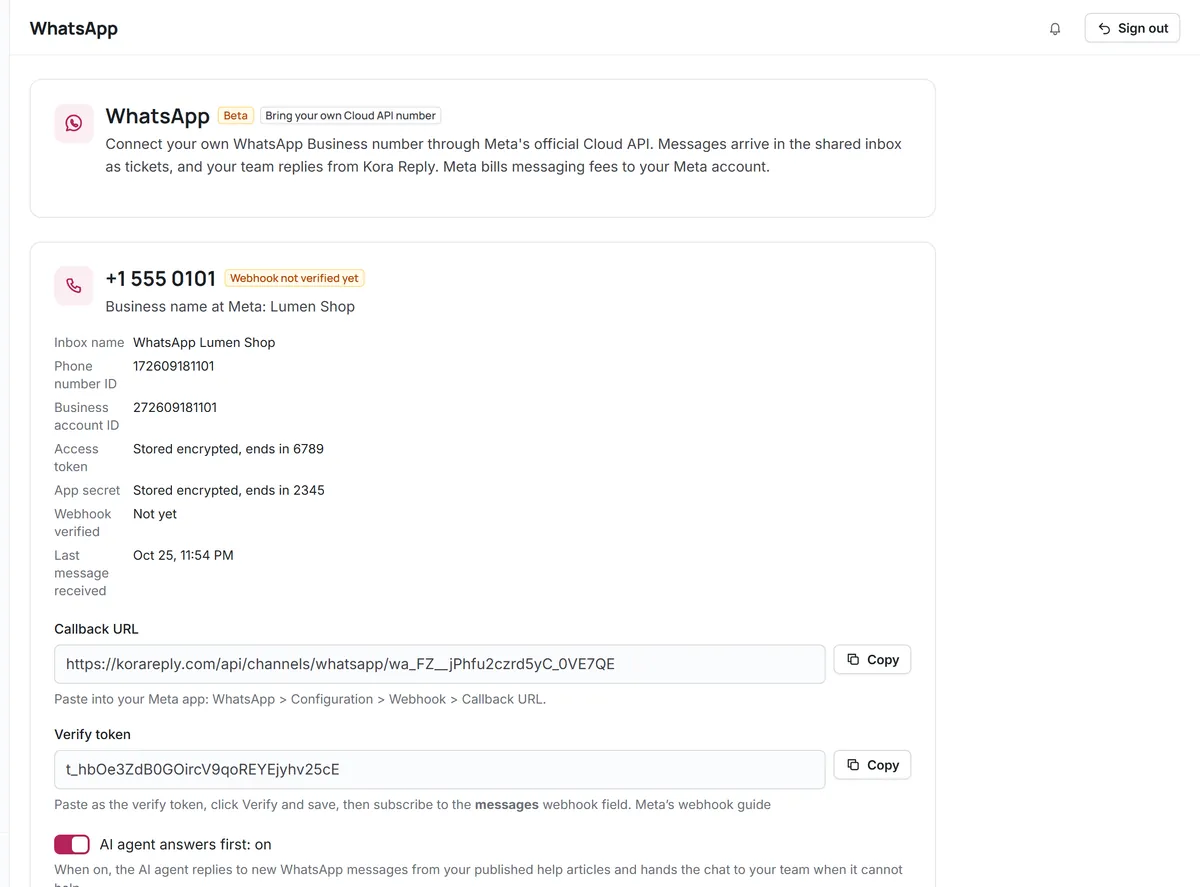Click the Sign out button
This screenshot has height=887, width=1200.
[x=1132, y=28]
